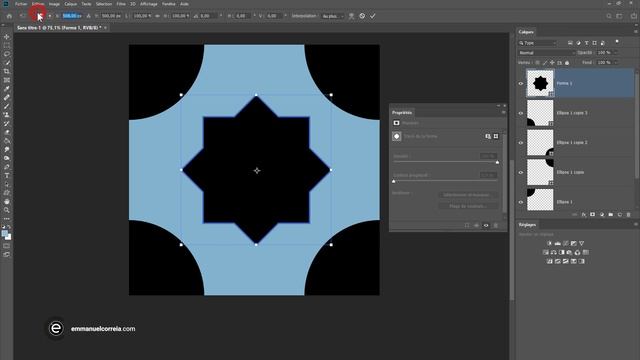
Task: Commit the transform with the checkmark
Action: (x=373, y=16)
